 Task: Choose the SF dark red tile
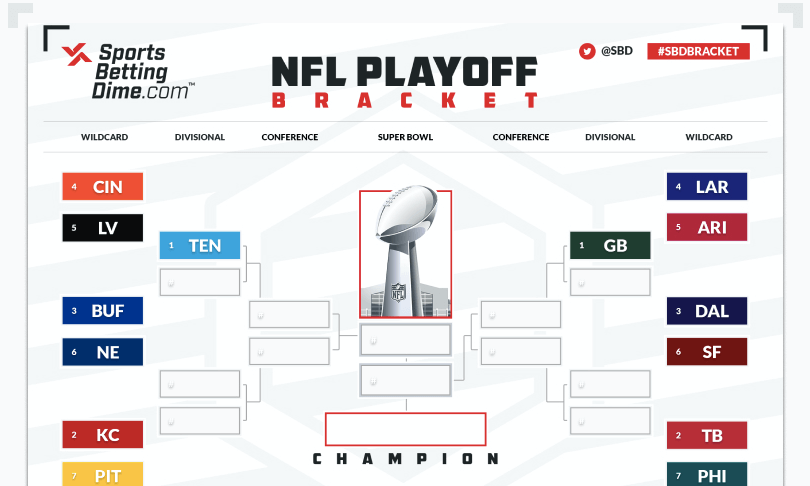coord(707,352)
